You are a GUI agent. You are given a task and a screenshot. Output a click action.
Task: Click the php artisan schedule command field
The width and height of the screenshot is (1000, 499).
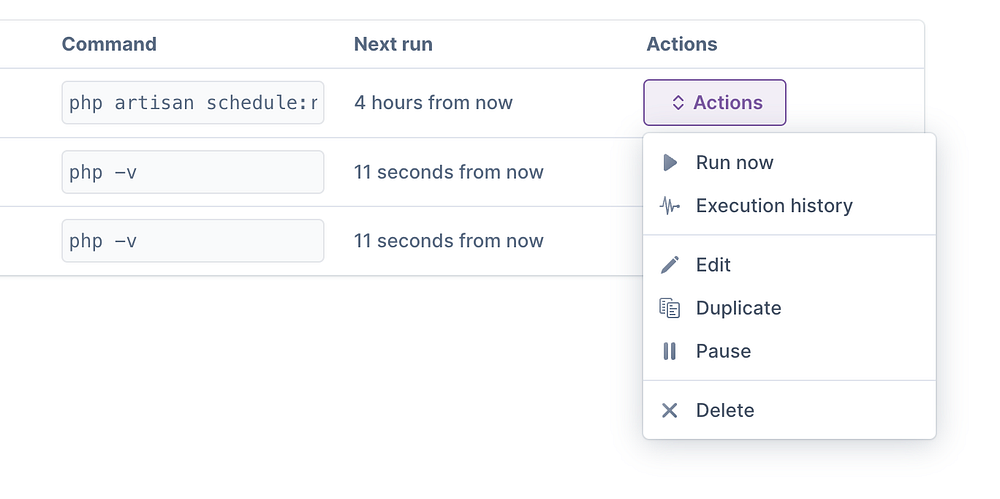click(x=193, y=103)
